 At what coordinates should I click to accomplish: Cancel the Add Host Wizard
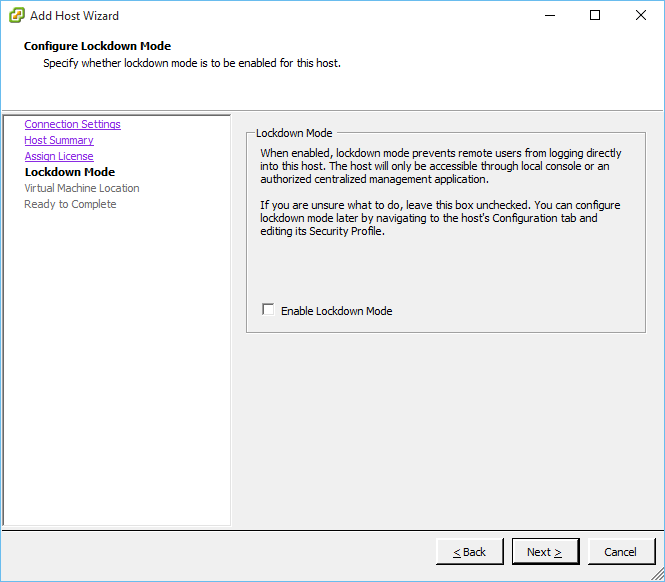[621, 552]
